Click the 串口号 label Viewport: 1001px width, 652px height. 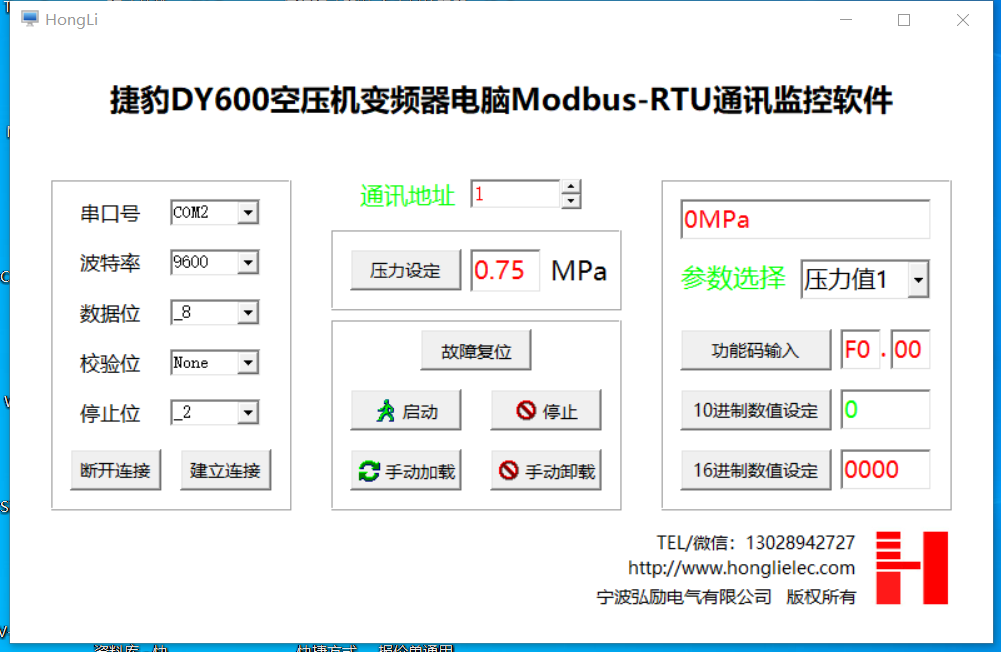coord(110,213)
